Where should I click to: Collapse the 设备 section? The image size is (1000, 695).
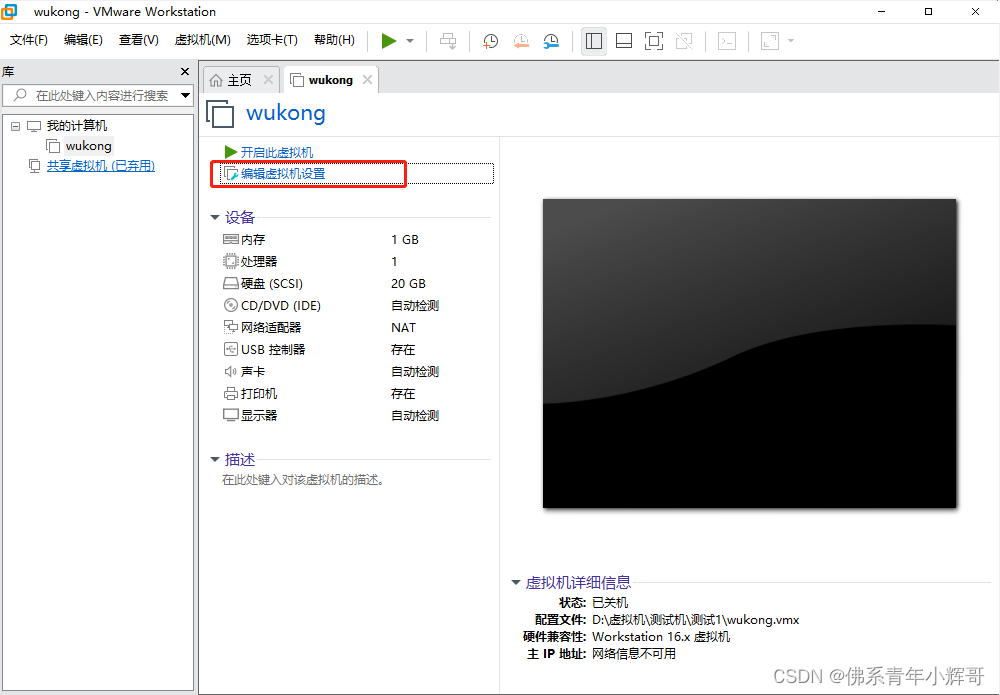(x=215, y=217)
